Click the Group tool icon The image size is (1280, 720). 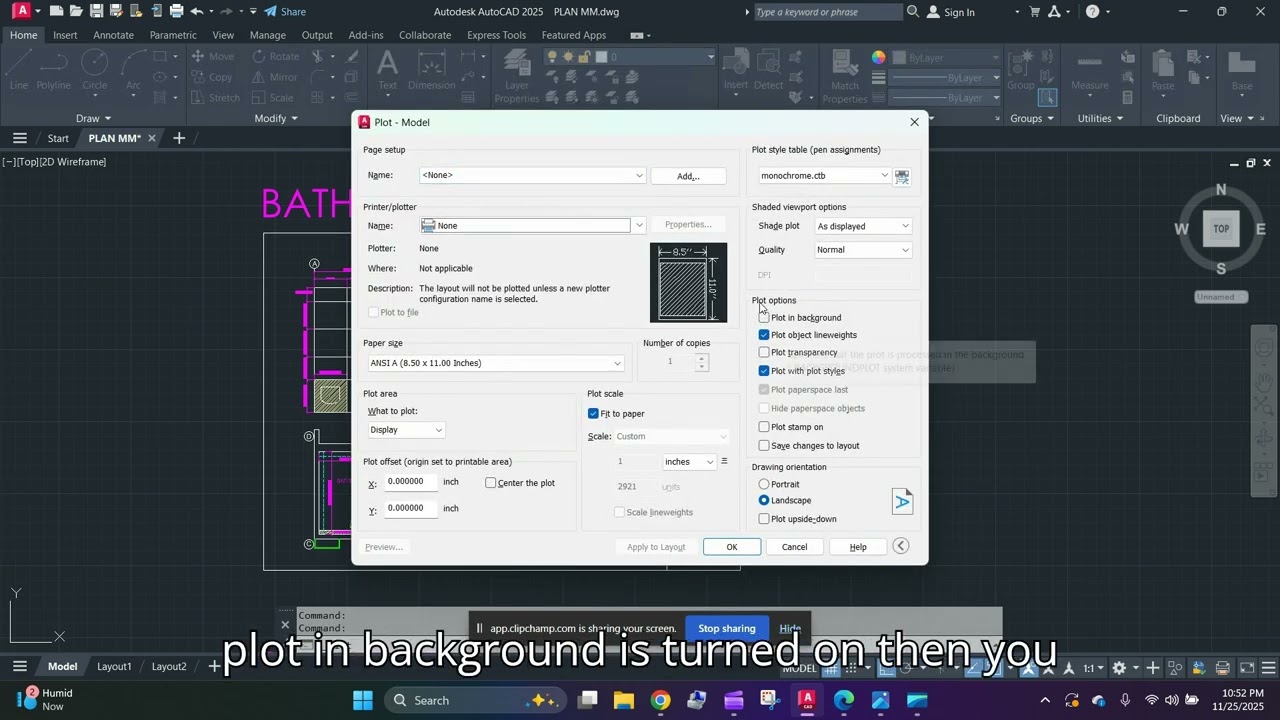coord(1021,71)
